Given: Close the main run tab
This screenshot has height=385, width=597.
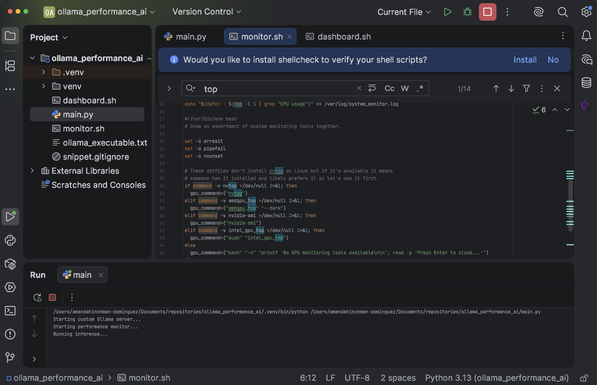Looking at the screenshot, I should point(101,275).
